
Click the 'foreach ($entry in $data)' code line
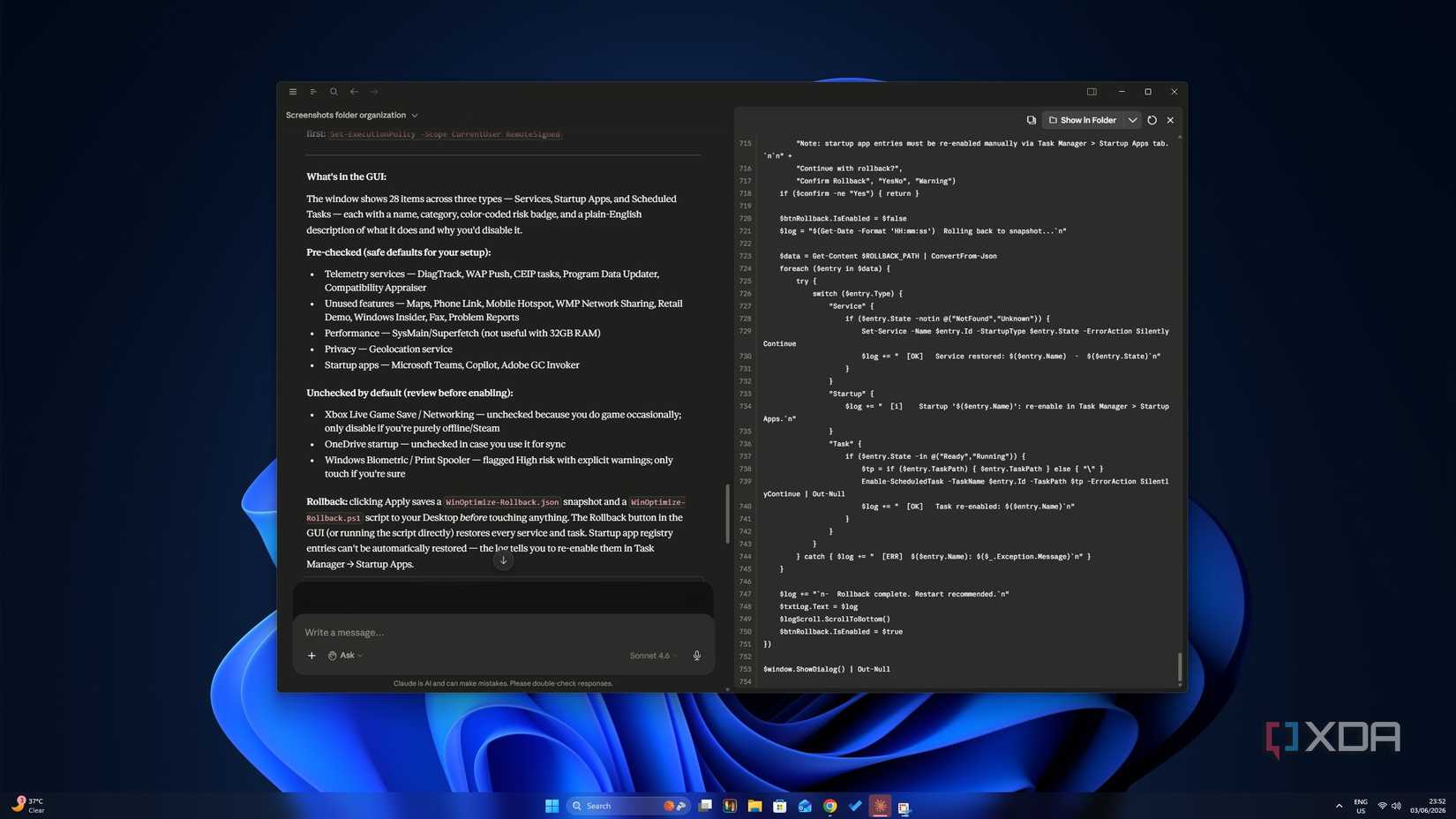coord(835,268)
